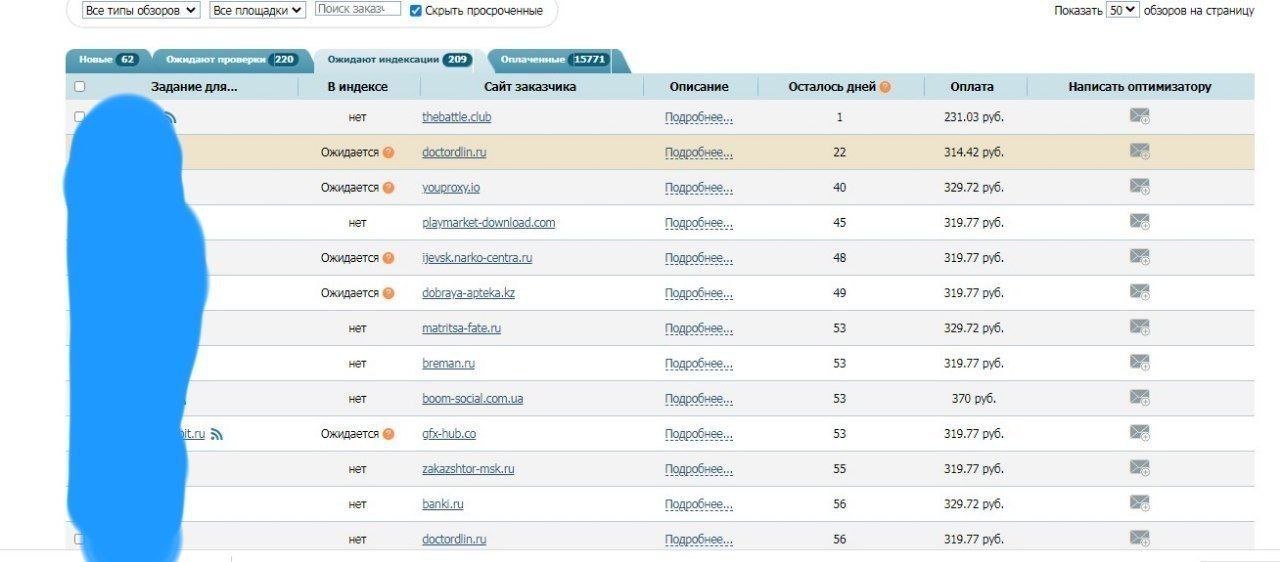1280x562 pixels.
Task: Click the В индексе column header
Action: (x=358, y=87)
